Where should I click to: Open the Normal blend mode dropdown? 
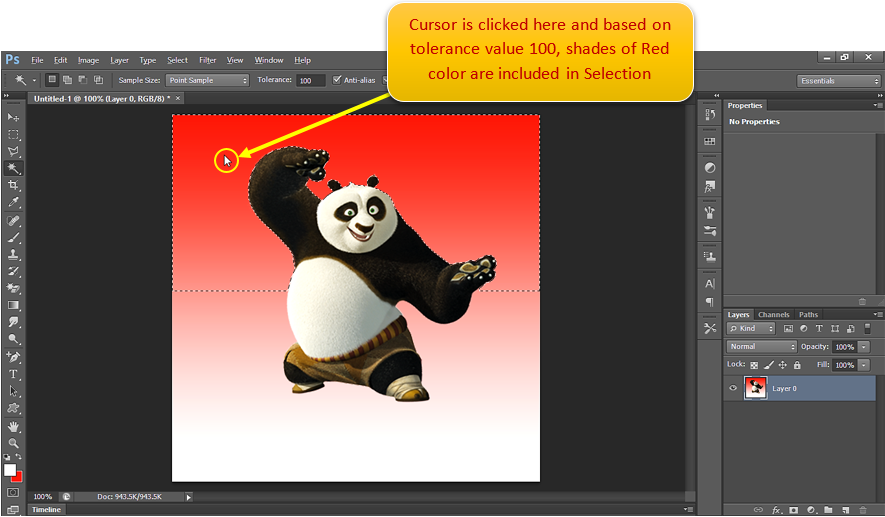(761, 347)
